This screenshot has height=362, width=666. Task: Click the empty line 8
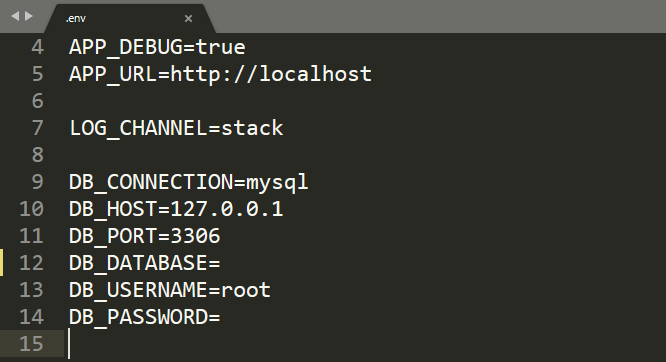click(365, 155)
